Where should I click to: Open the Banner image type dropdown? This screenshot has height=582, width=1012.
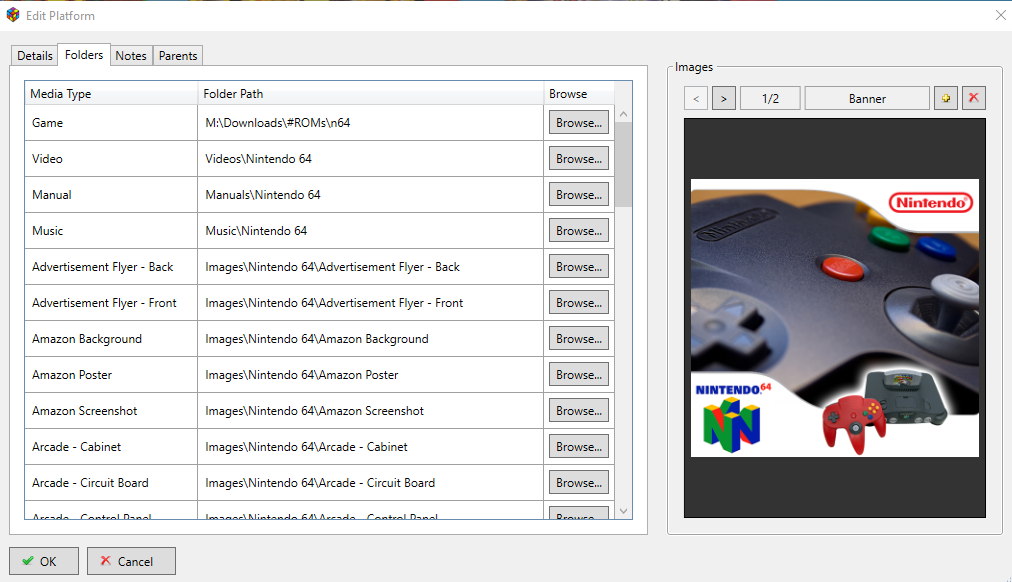[867, 98]
